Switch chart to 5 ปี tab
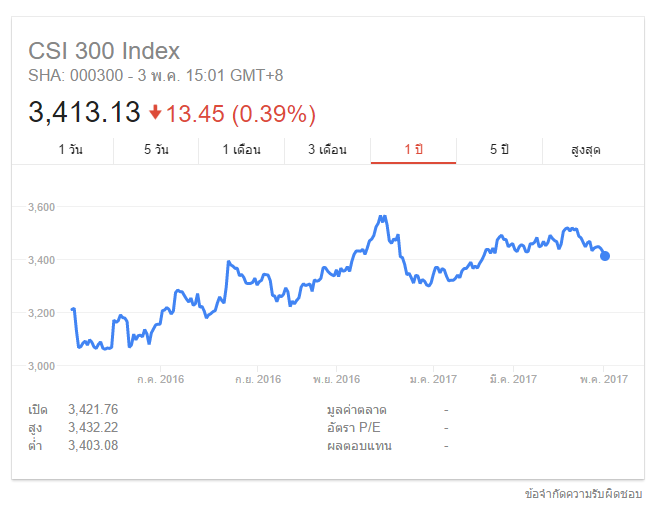The height and width of the screenshot is (513, 662). point(499,149)
